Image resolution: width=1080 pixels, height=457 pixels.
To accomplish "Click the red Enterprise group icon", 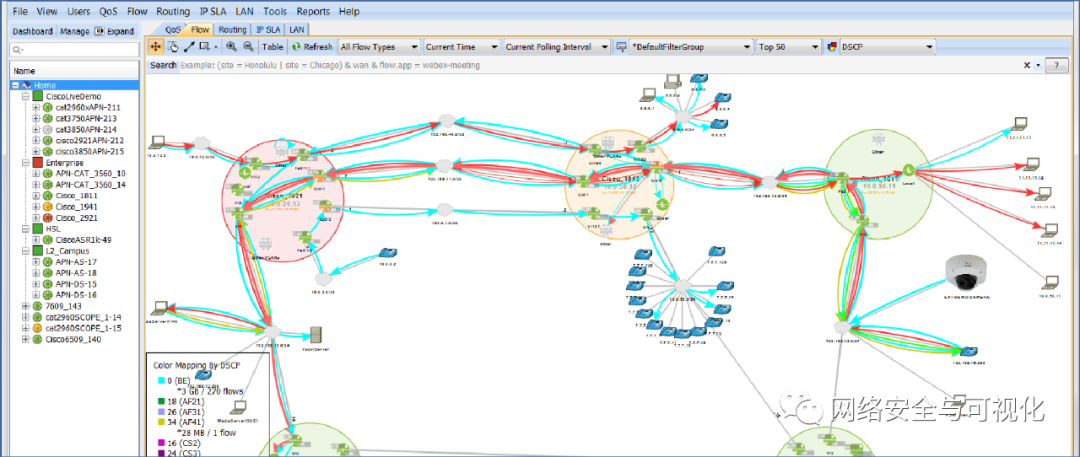I will [x=39, y=163].
